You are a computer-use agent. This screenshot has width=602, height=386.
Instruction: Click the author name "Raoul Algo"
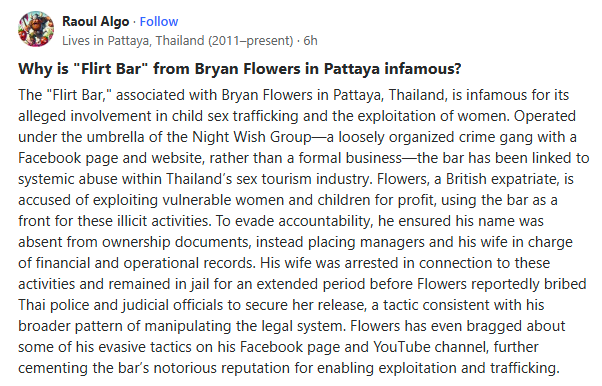(x=96, y=22)
